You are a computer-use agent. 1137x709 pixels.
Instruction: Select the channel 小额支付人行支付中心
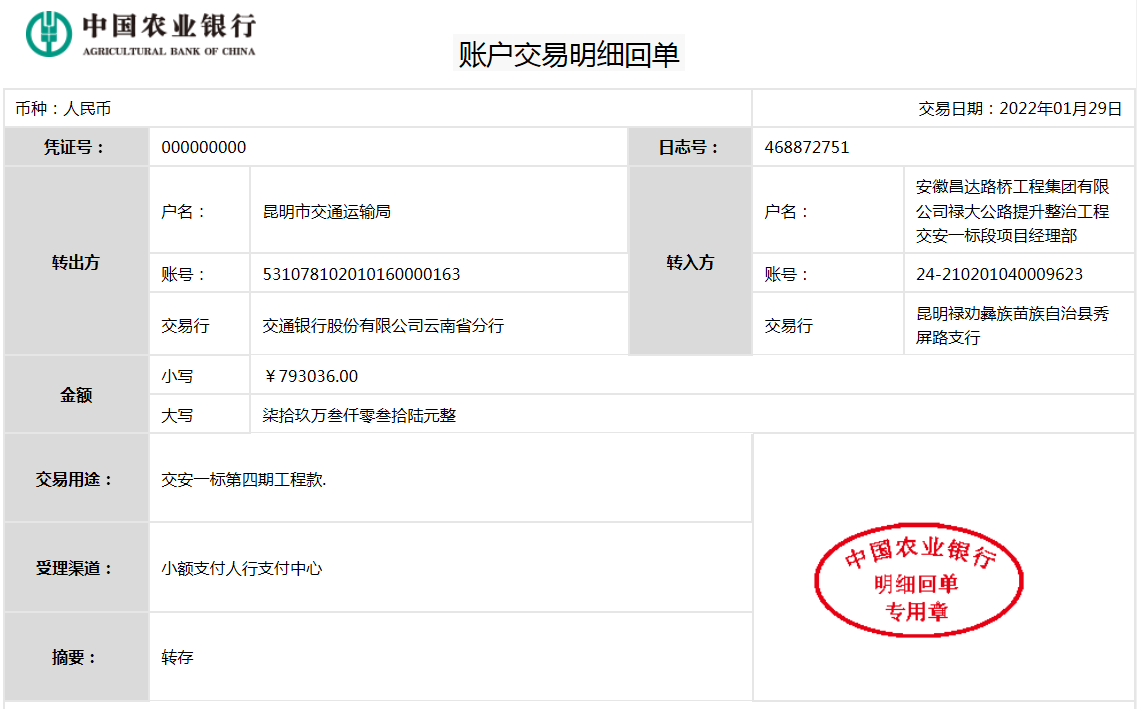pyautogui.click(x=242, y=568)
